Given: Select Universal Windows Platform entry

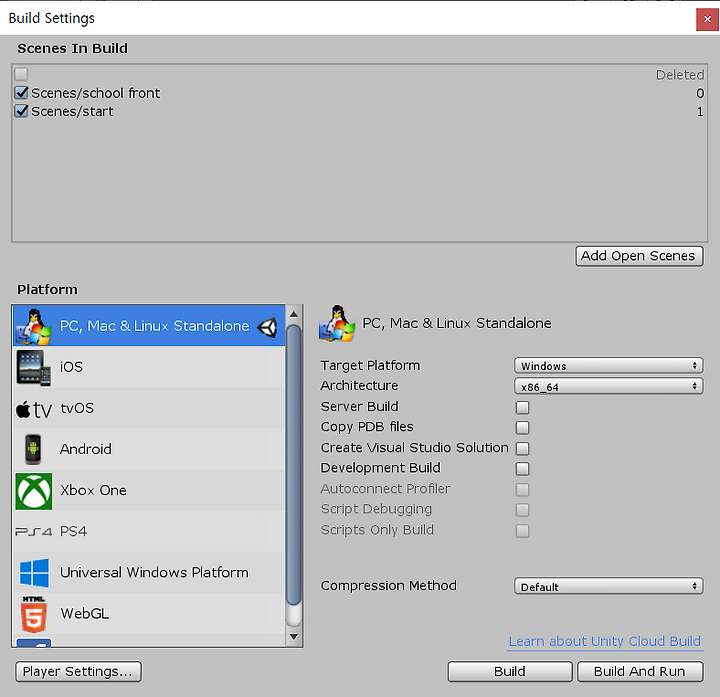Looking at the screenshot, I should tap(149, 573).
